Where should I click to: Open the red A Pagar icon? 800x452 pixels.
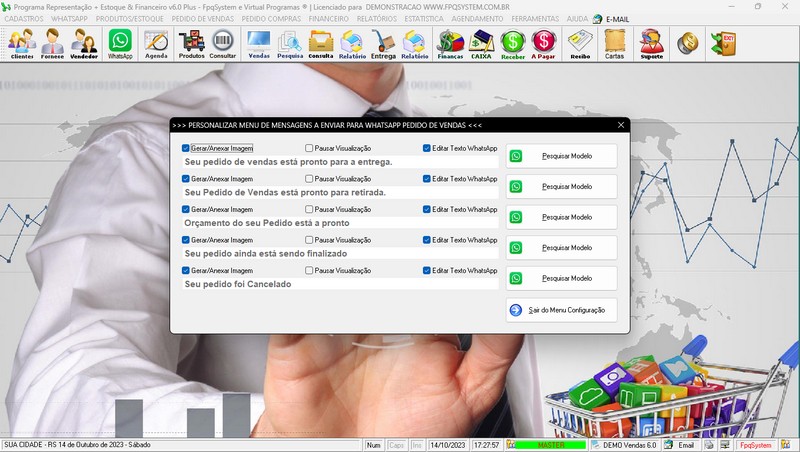pyautogui.click(x=543, y=44)
